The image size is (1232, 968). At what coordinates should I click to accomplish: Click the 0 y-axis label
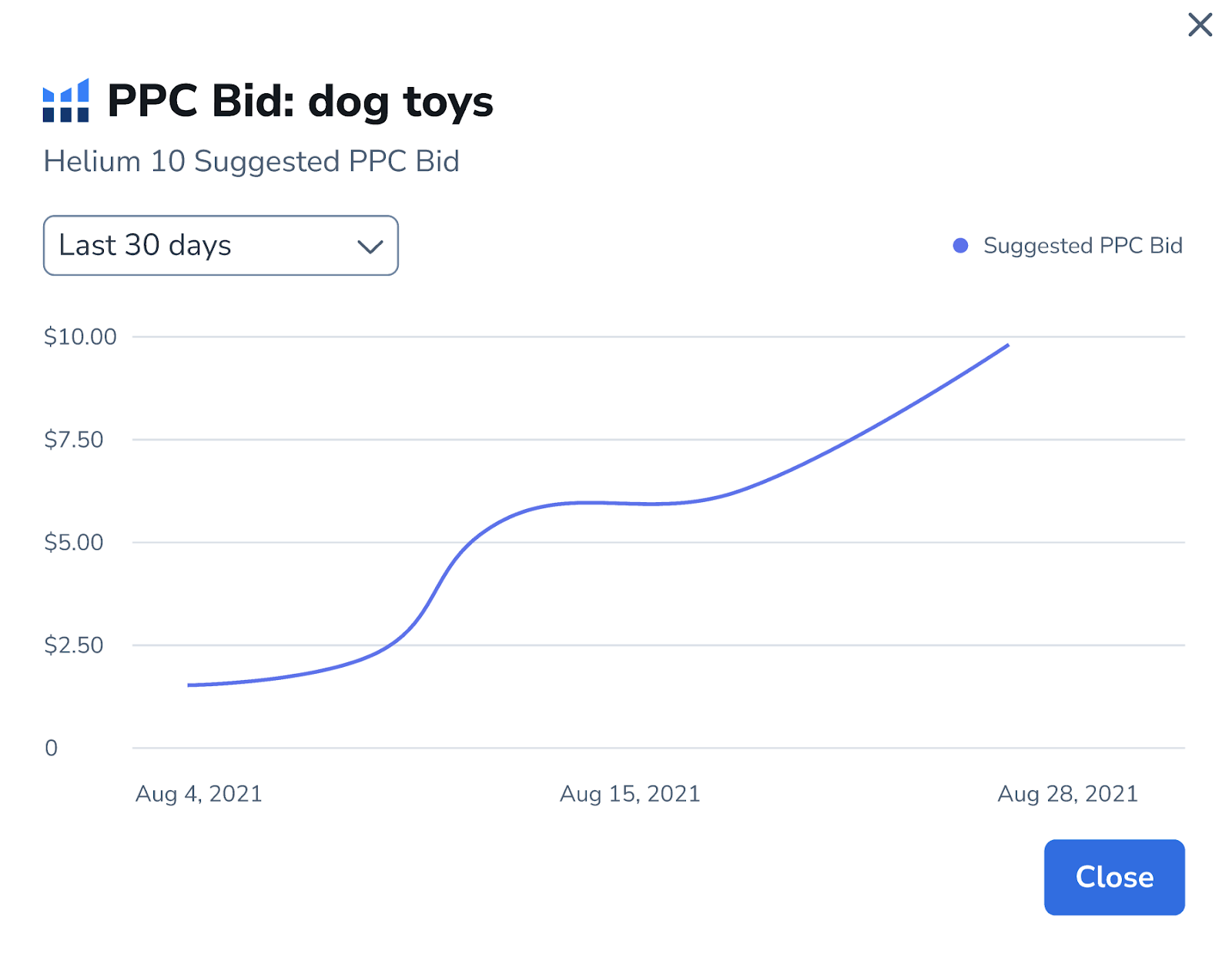click(51, 748)
